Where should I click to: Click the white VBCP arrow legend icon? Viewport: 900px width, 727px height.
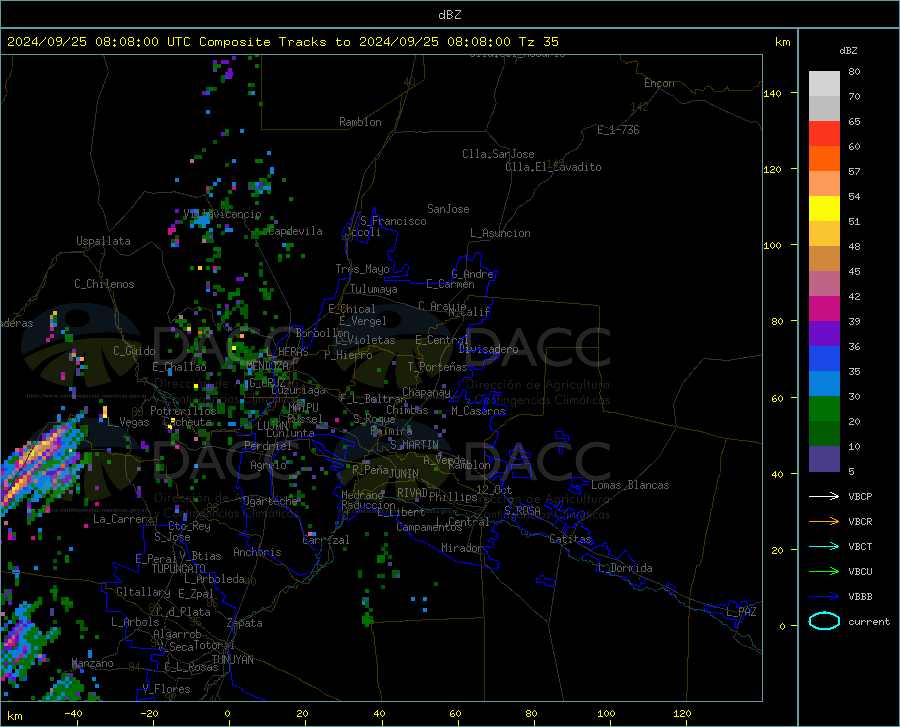(x=824, y=496)
